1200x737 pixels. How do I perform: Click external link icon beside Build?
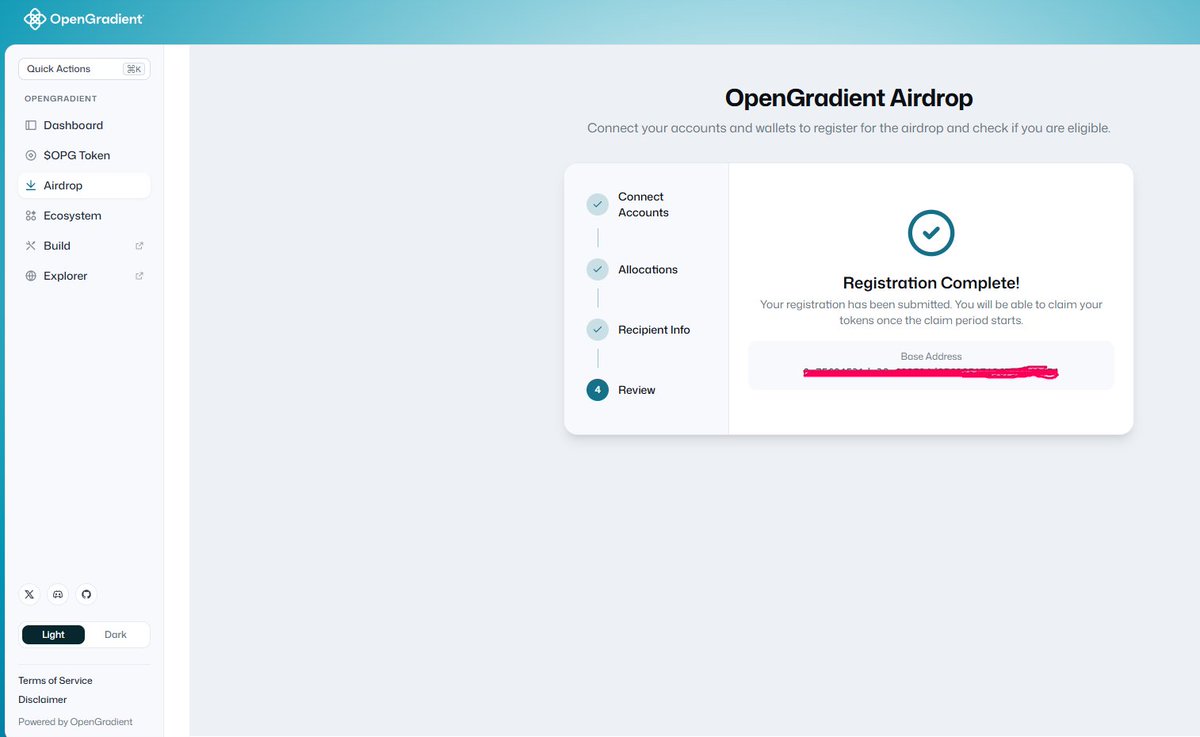(139, 245)
